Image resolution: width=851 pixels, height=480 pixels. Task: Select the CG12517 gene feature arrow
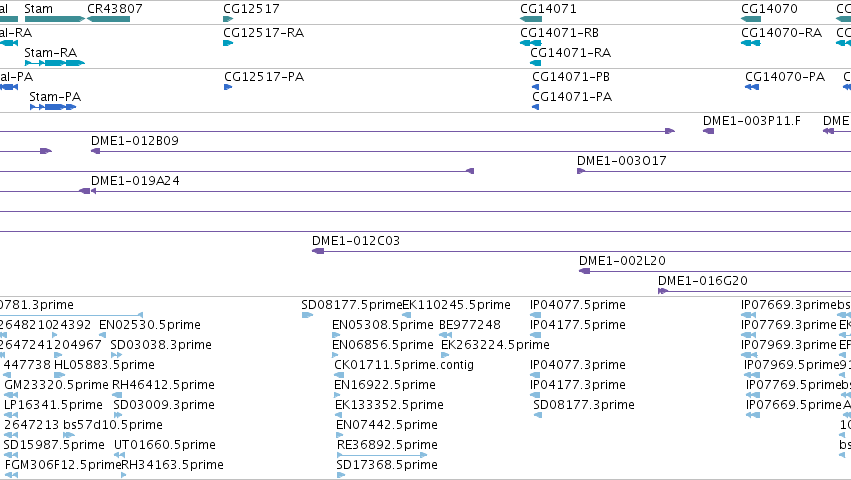pyautogui.click(x=228, y=19)
